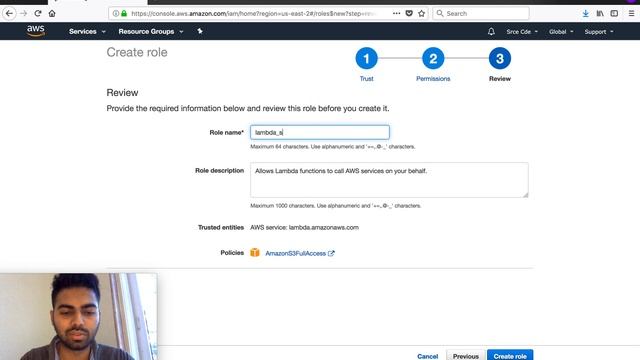Expand the Resource Groups dropdown
Viewport: 640px width, 360px height.
151,31
